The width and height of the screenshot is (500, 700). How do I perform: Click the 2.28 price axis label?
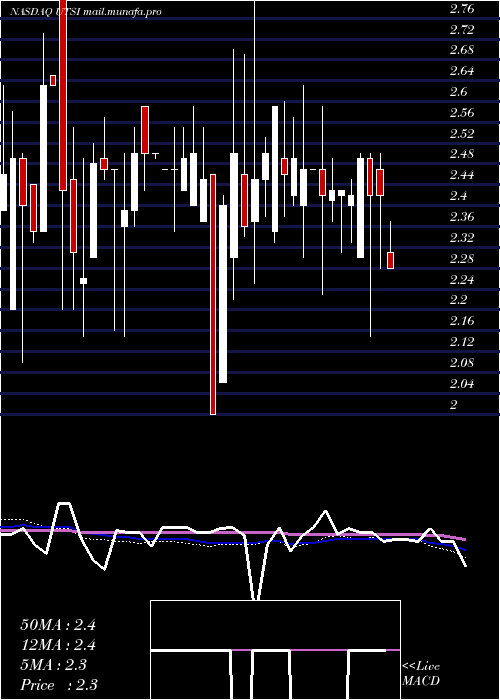coord(462,258)
